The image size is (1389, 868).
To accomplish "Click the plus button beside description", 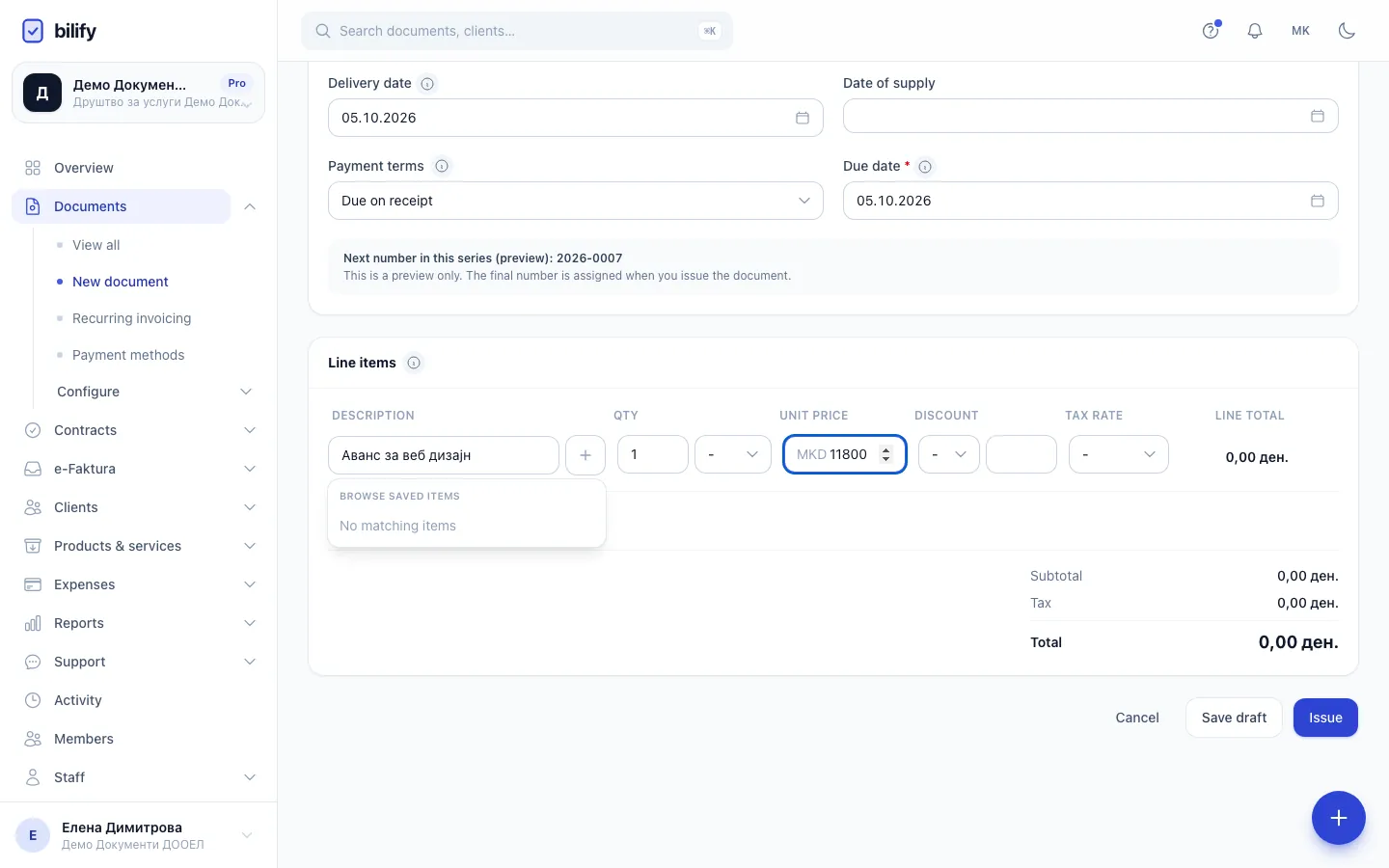I will pyautogui.click(x=586, y=455).
